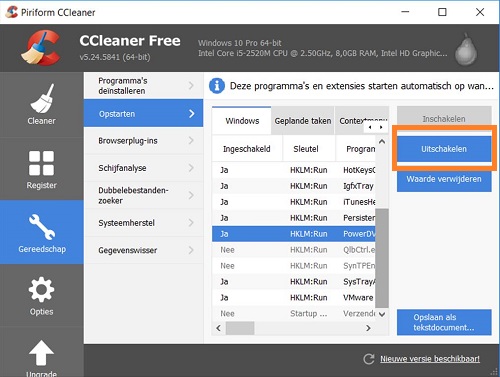Sort by Programma column header
The image size is (500, 377).
[356, 149]
